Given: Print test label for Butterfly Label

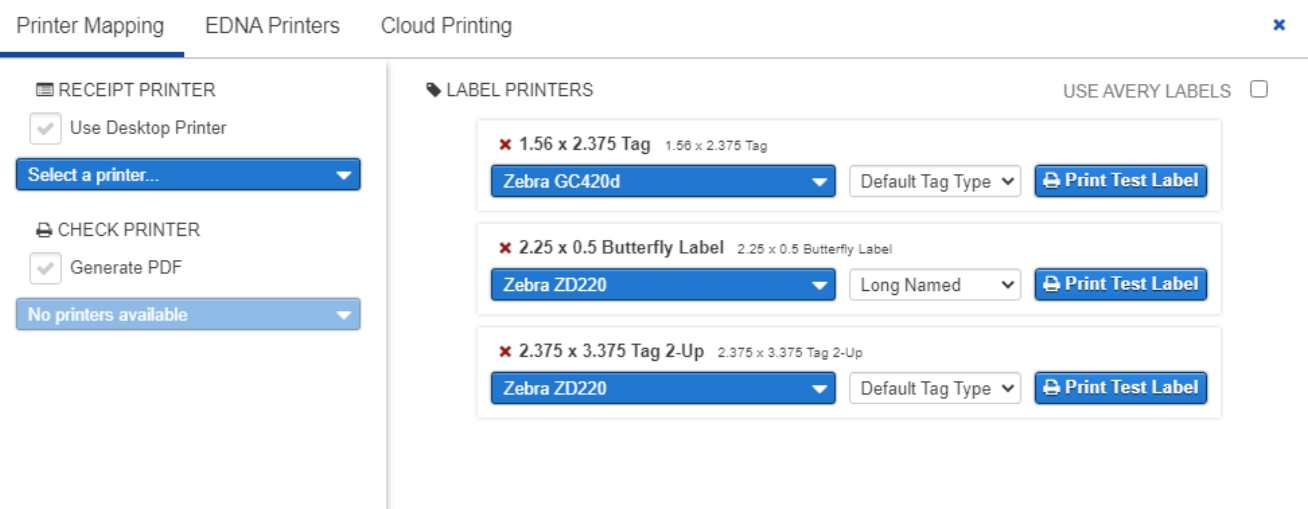Looking at the screenshot, I should click(1120, 284).
